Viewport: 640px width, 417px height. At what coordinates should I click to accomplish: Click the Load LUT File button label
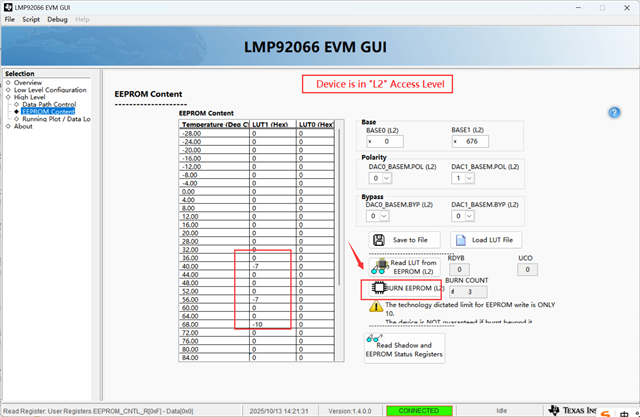tap(492, 240)
